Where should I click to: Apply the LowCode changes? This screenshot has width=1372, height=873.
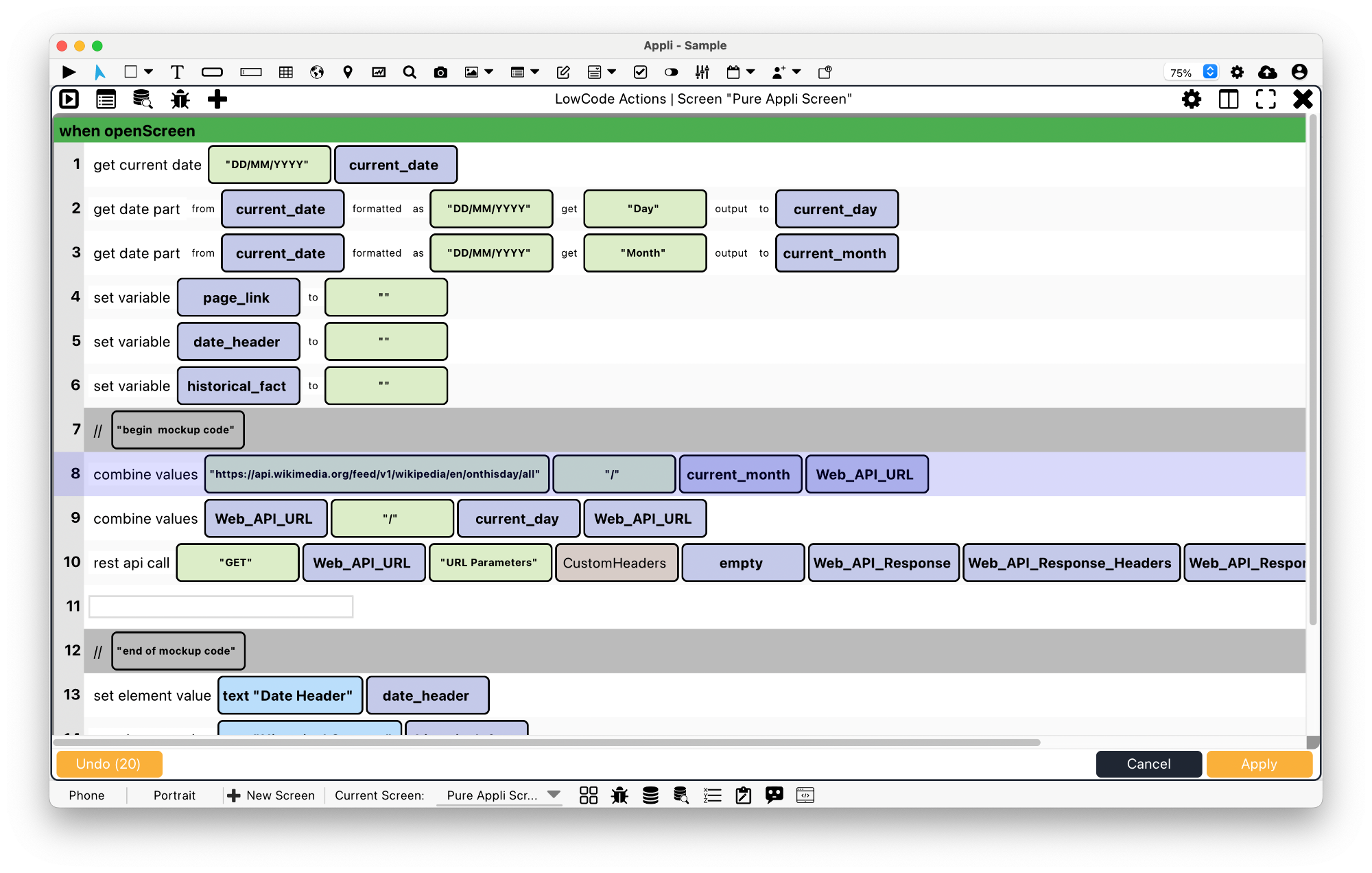[1259, 764]
